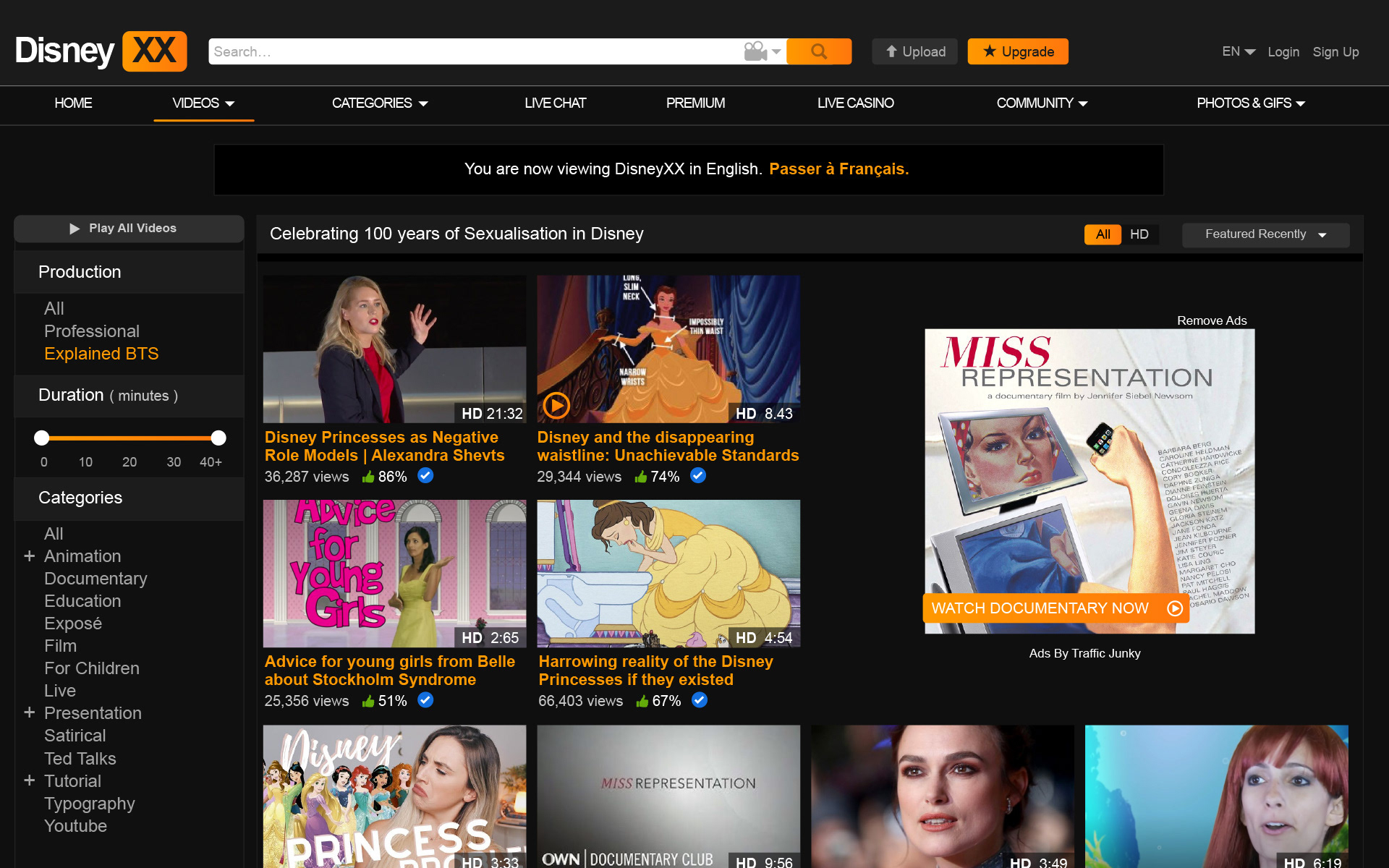Select Explained BTS production filter
1389x868 pixels.
[101, 354]
